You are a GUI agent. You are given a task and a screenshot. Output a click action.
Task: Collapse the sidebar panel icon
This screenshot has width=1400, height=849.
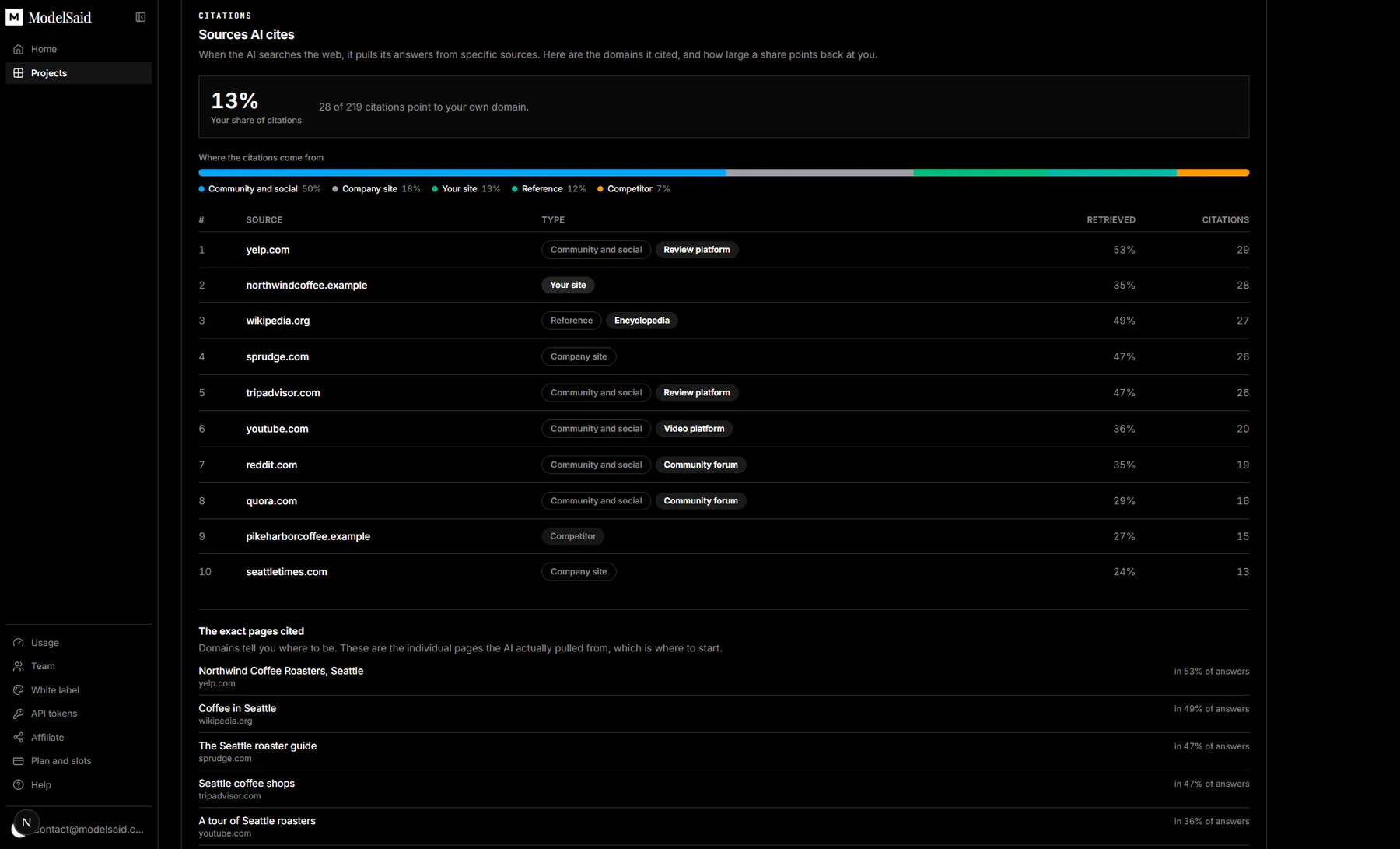(x=141, y=17)
